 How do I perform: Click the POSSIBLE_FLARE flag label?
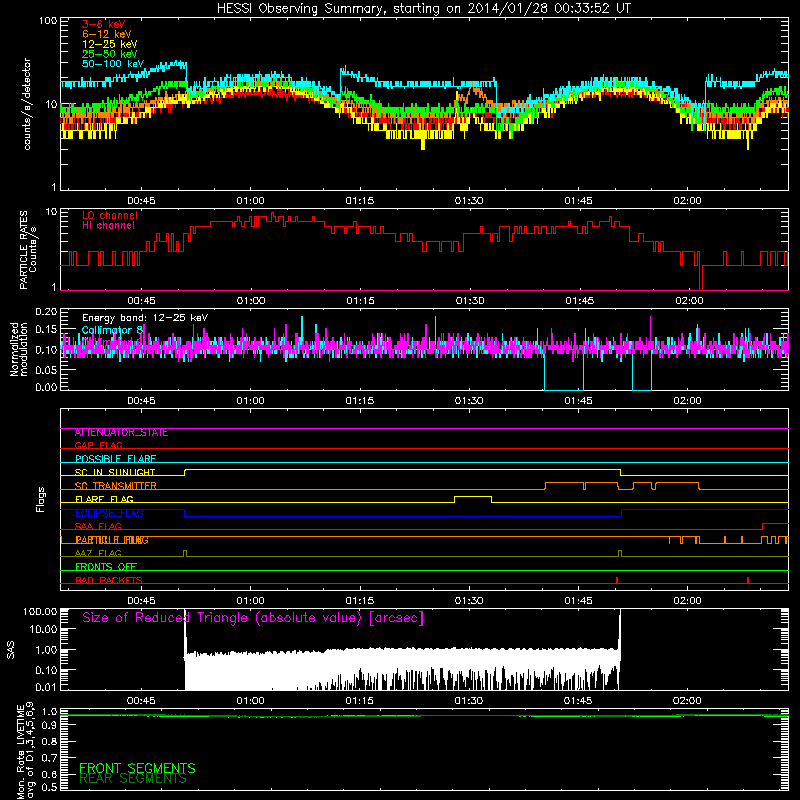[115, 459]
